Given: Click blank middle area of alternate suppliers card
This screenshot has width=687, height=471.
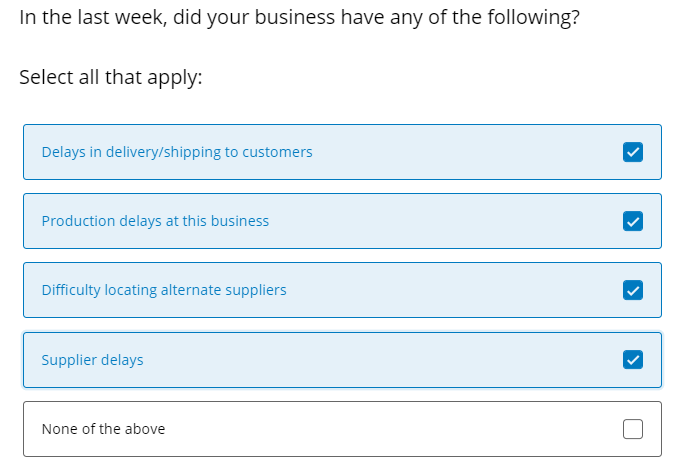Looking at the screenshot, I should [x=451, y=290].
